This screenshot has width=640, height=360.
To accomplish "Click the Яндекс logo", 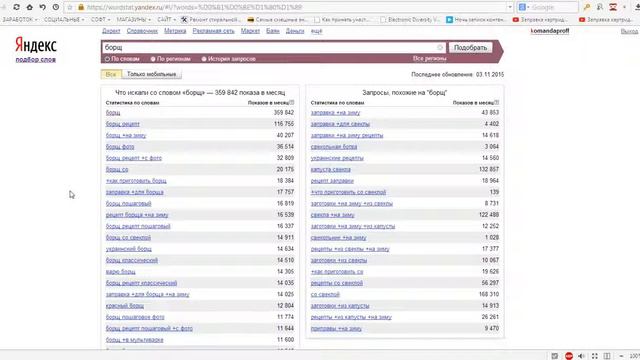I will click(36, 45).
